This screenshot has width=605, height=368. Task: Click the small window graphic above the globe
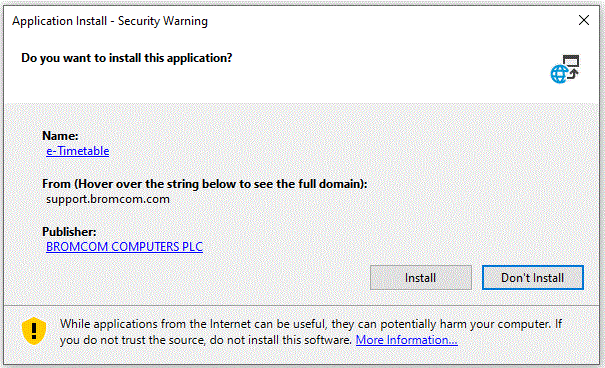coord(571,61)
